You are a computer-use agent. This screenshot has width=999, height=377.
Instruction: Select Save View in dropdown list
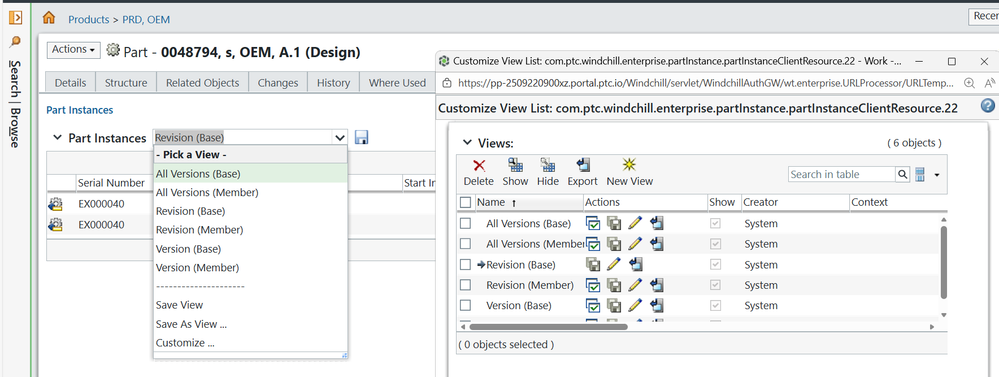(x=250, y=305)
